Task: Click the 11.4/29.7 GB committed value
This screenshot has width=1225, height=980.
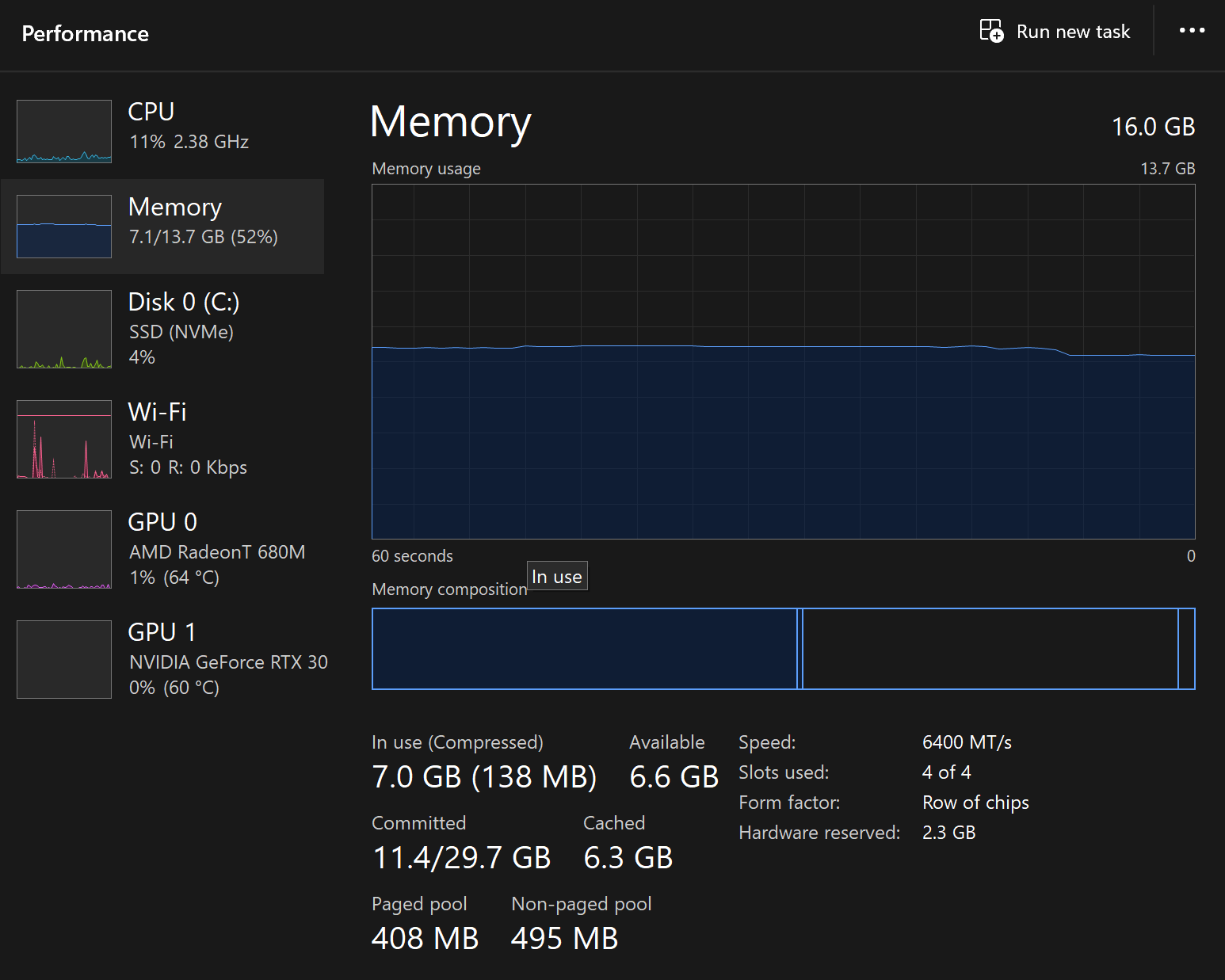Action: click(x=461, y=858)
